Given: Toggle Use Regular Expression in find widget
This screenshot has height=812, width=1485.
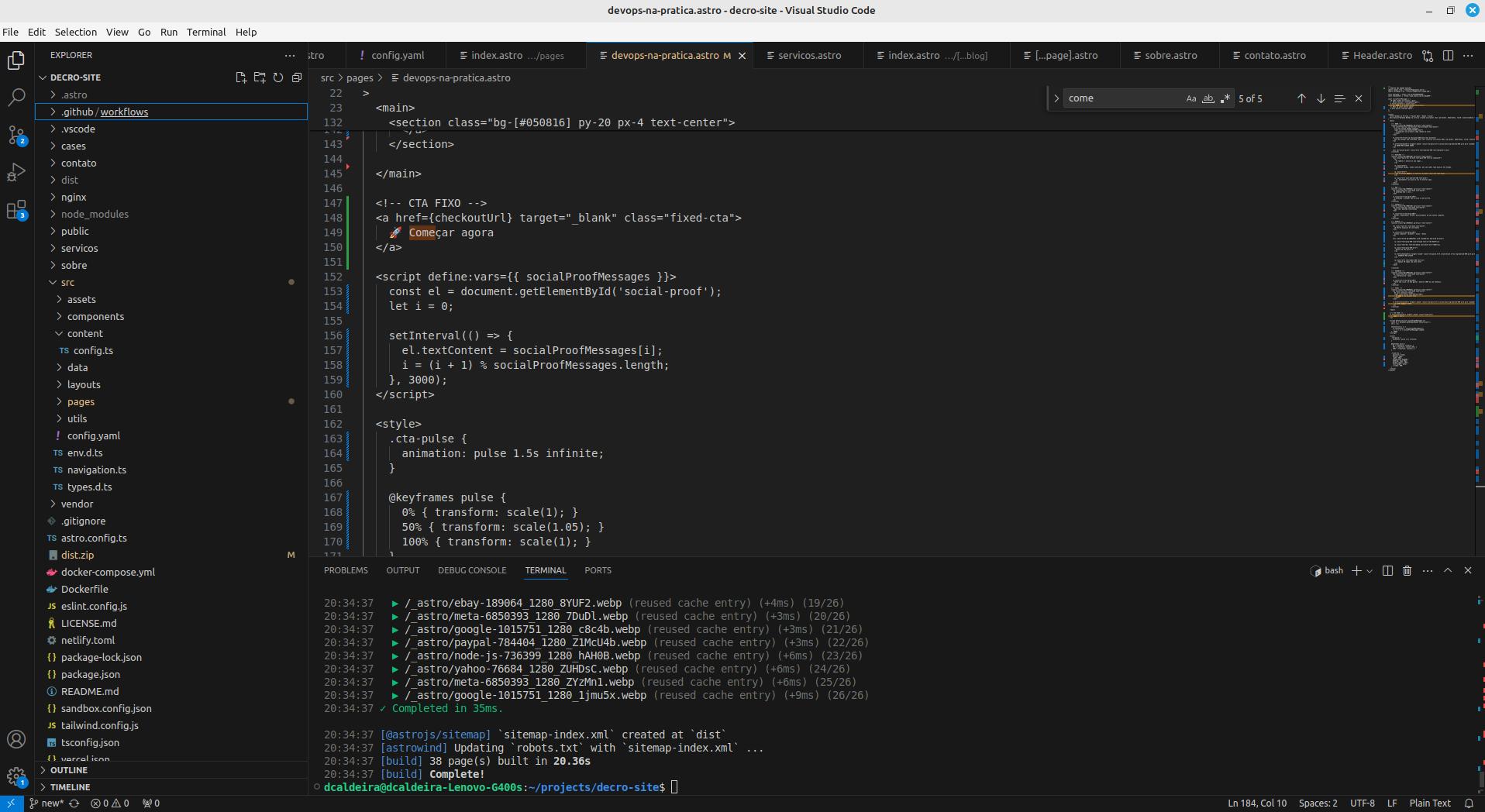Looking at the screenshot, I should [x=1225, y=98].
